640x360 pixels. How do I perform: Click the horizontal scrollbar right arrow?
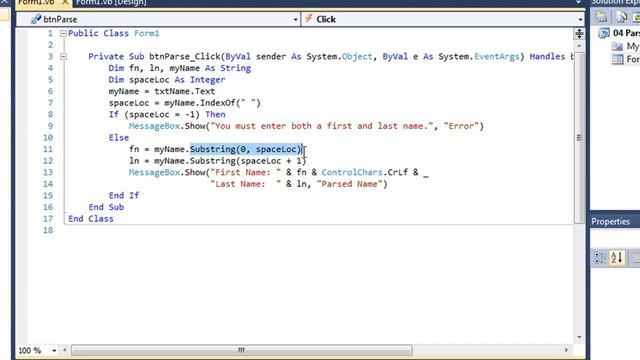[566, 350]
